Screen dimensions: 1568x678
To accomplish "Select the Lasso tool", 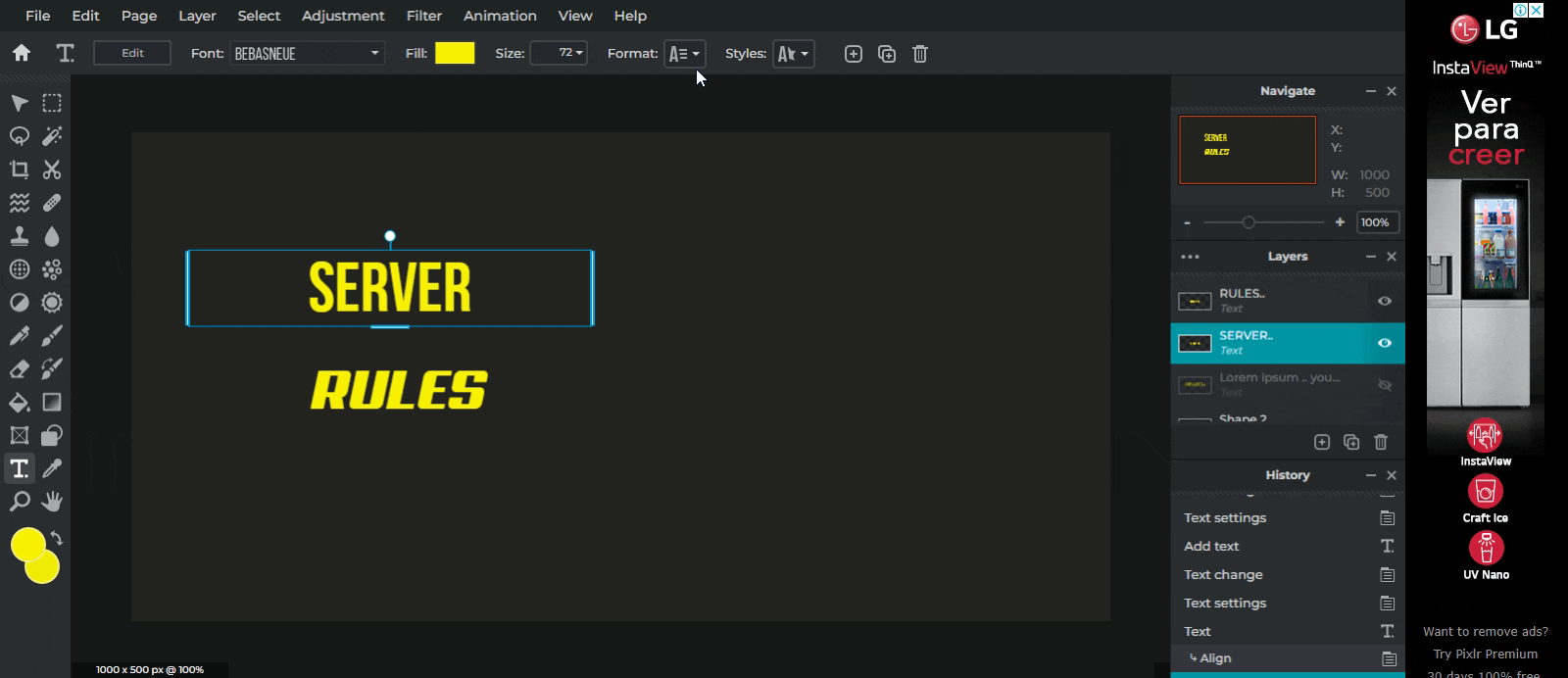I will pyautogui.click(x=19, y=136).
